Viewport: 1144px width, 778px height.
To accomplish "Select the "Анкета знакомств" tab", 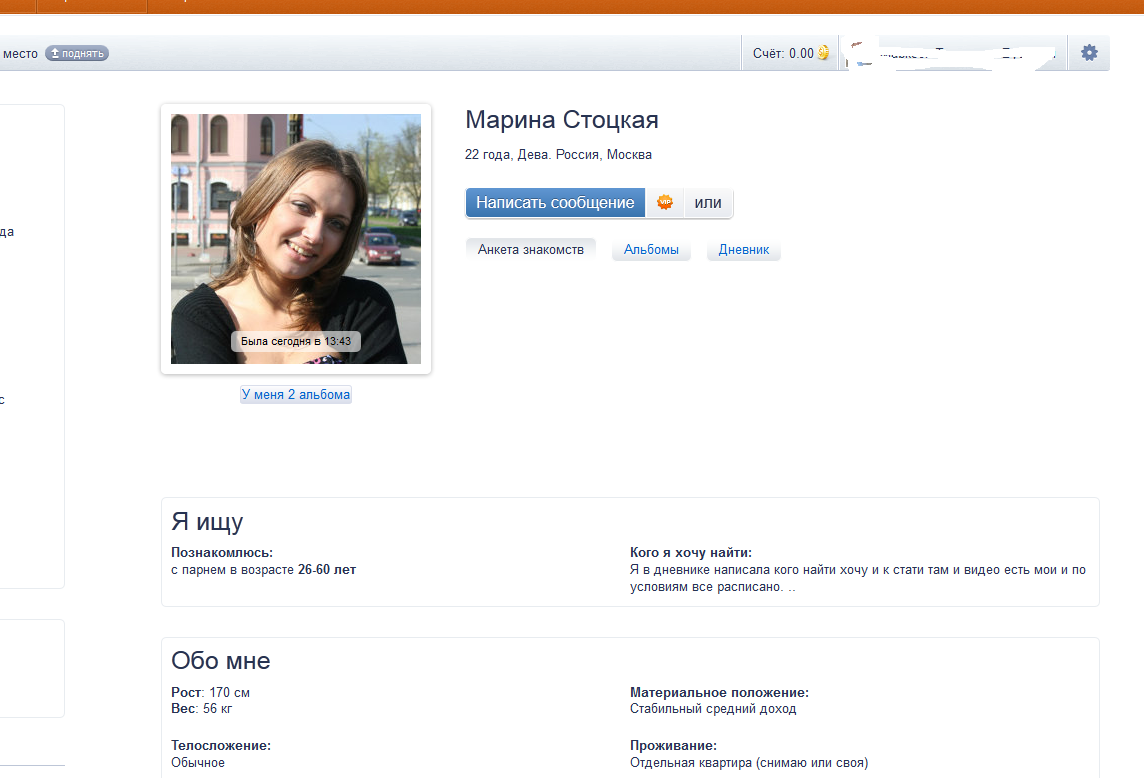I will (530, 250).
